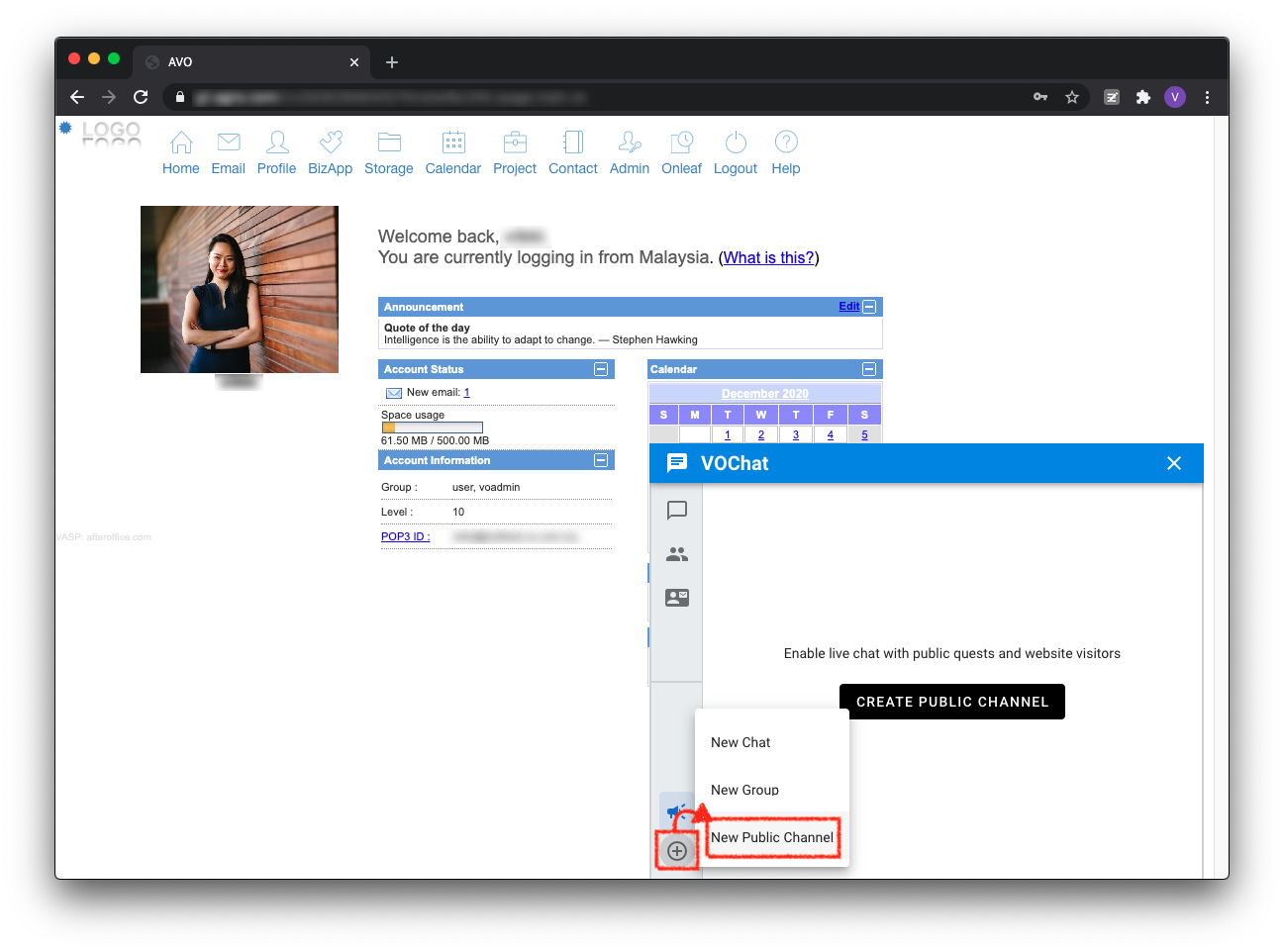Open the VOChat groups people icon

[677, 554]
